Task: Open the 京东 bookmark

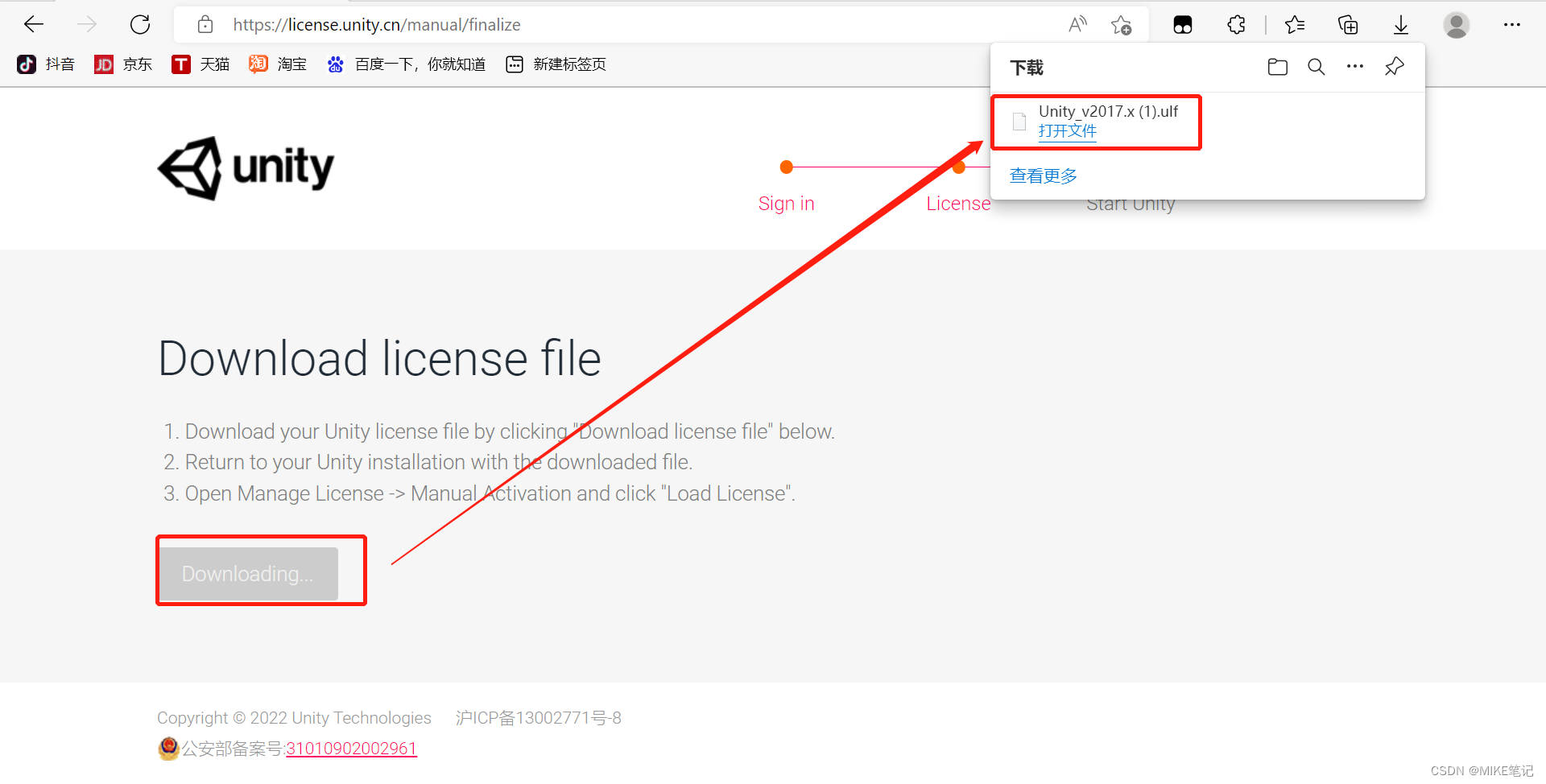Action: click(x=123, y=64)
